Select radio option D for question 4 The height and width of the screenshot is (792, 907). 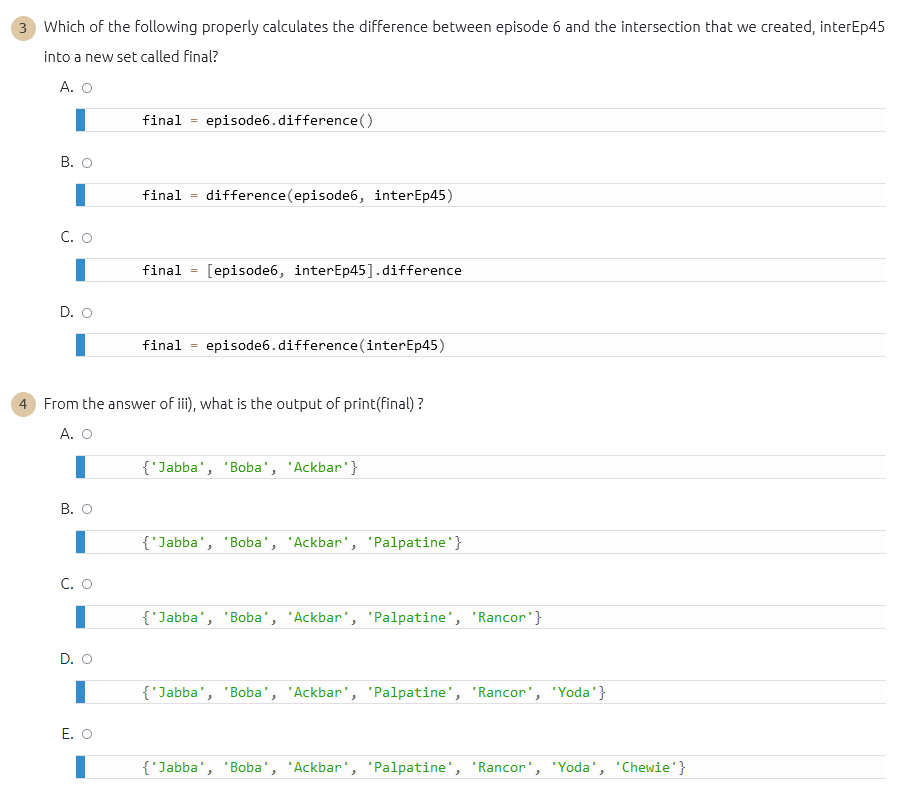[86, 659]
